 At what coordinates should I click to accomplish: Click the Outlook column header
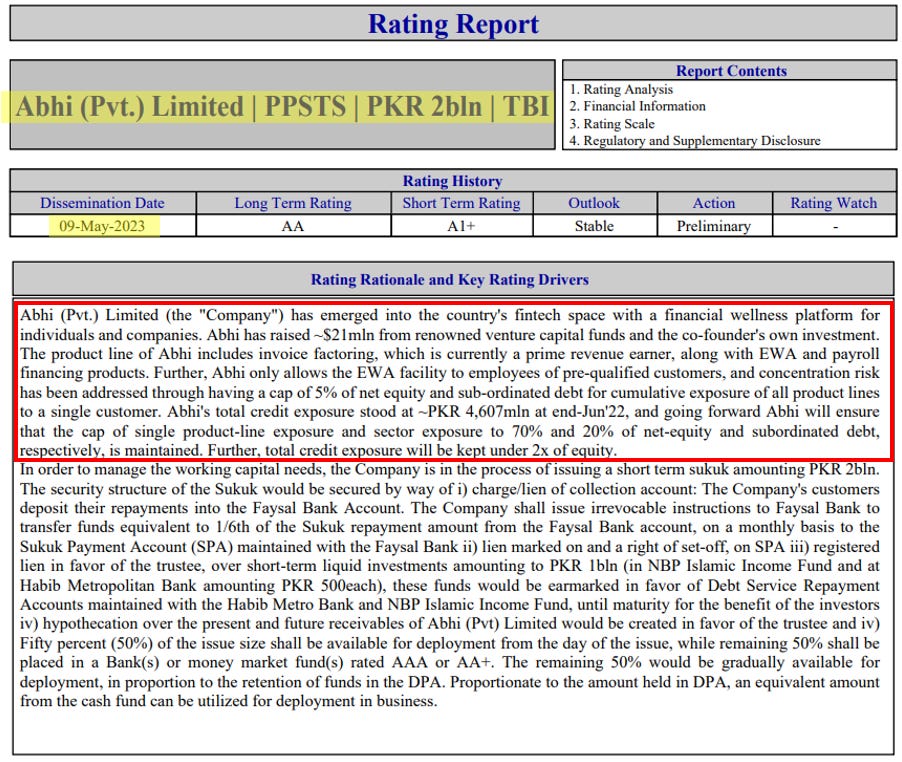pyautogui.click(x=594, y=203)
